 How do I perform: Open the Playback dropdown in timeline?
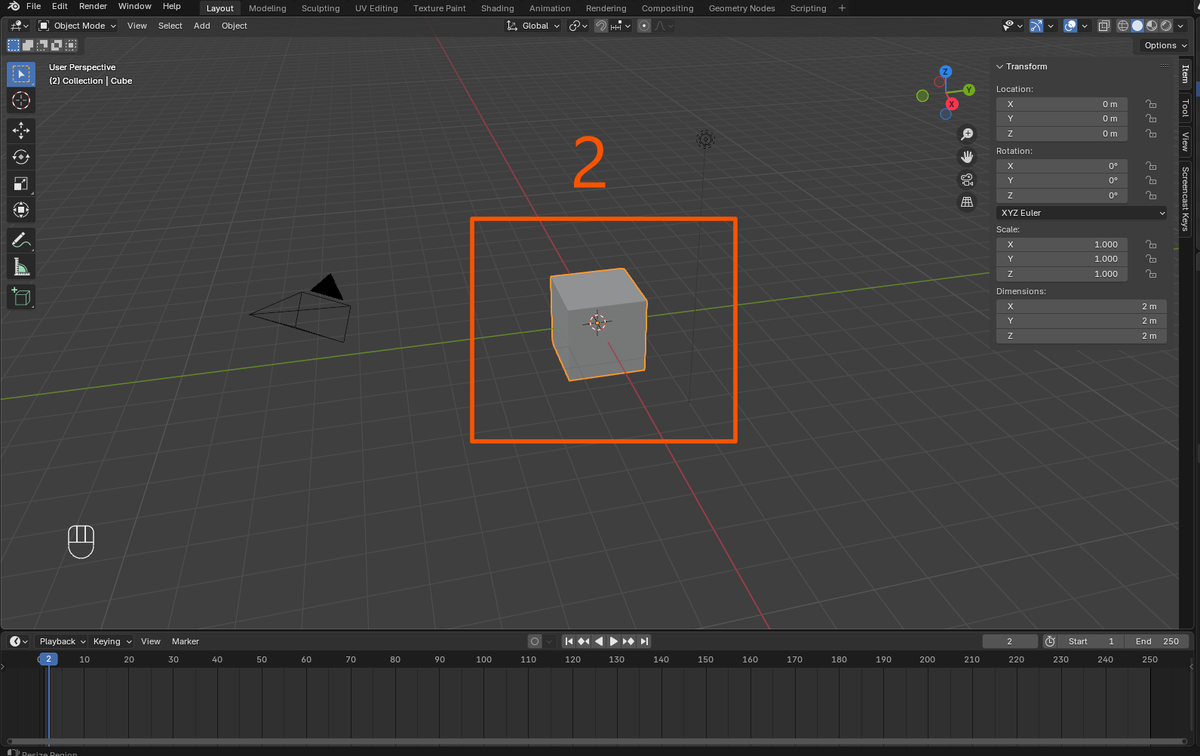click(x=62, y=641)
